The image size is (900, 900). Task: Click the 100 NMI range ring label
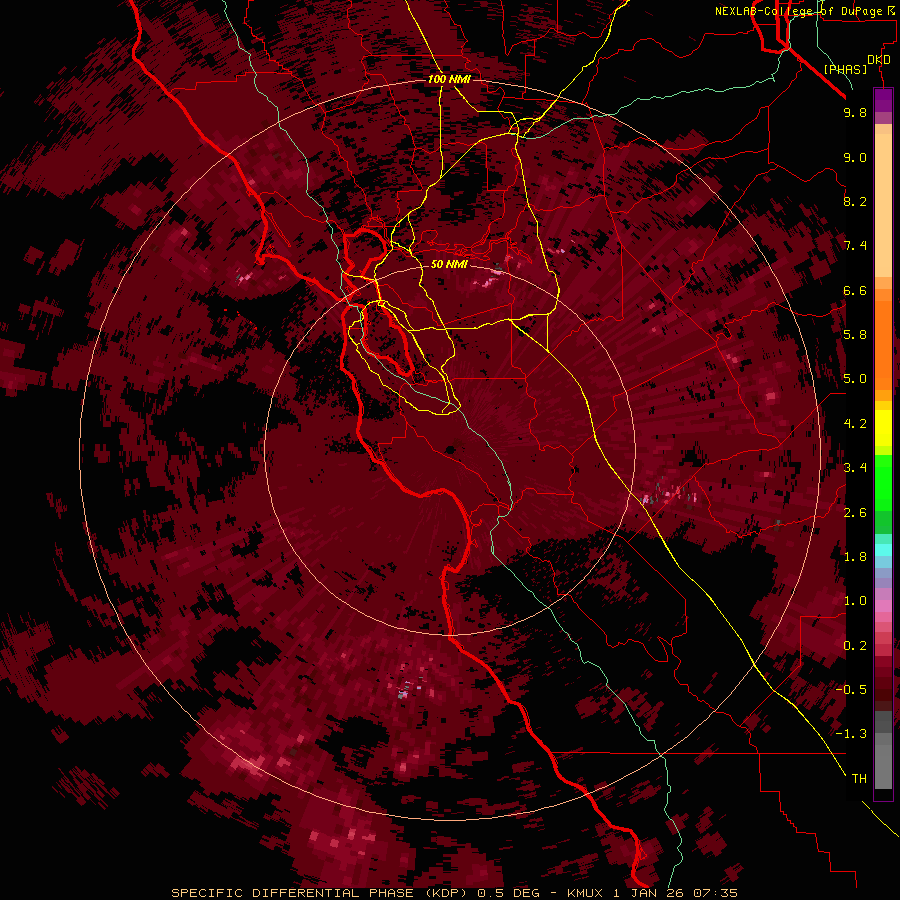click(449, 79)
